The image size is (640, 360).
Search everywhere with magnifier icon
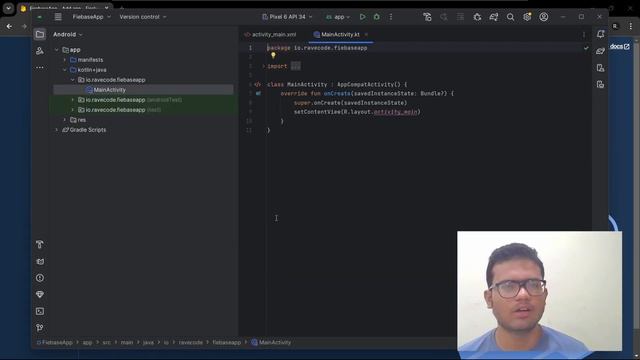510,17
